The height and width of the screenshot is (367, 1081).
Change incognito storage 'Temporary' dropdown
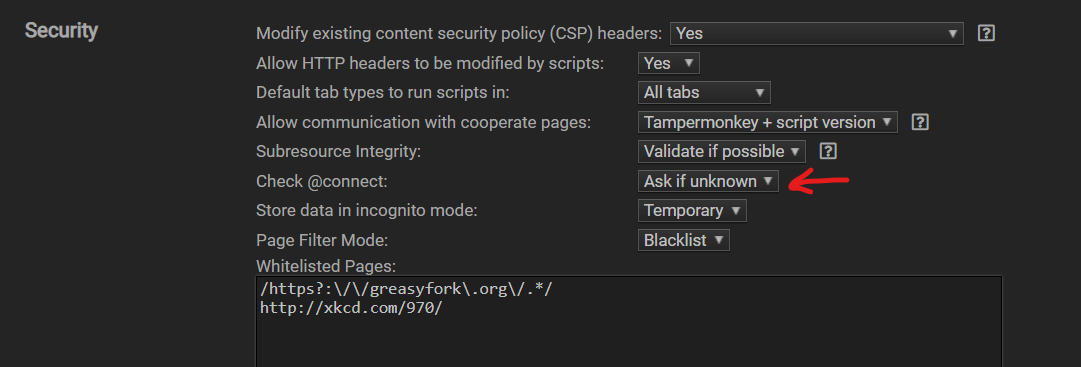692,210
